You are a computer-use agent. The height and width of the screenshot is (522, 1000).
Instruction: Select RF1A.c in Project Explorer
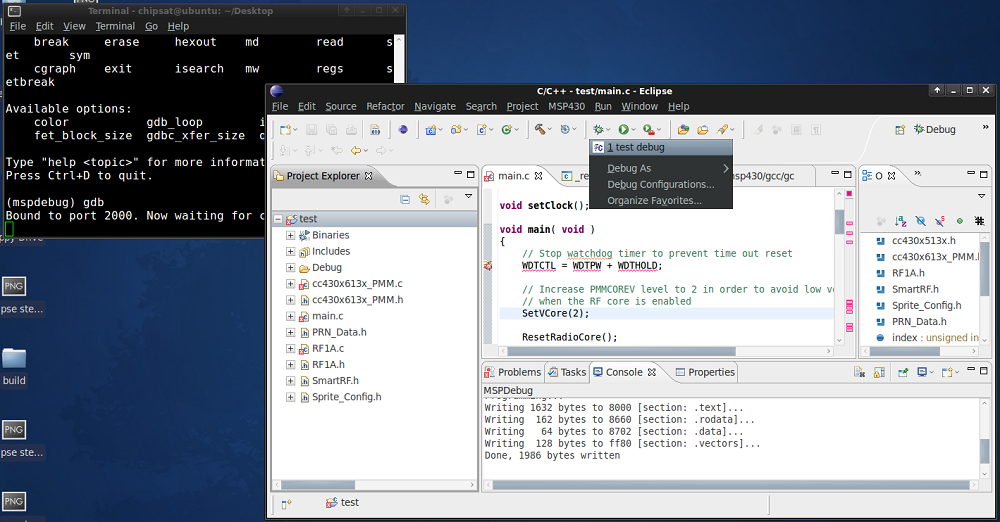[328, 348]
